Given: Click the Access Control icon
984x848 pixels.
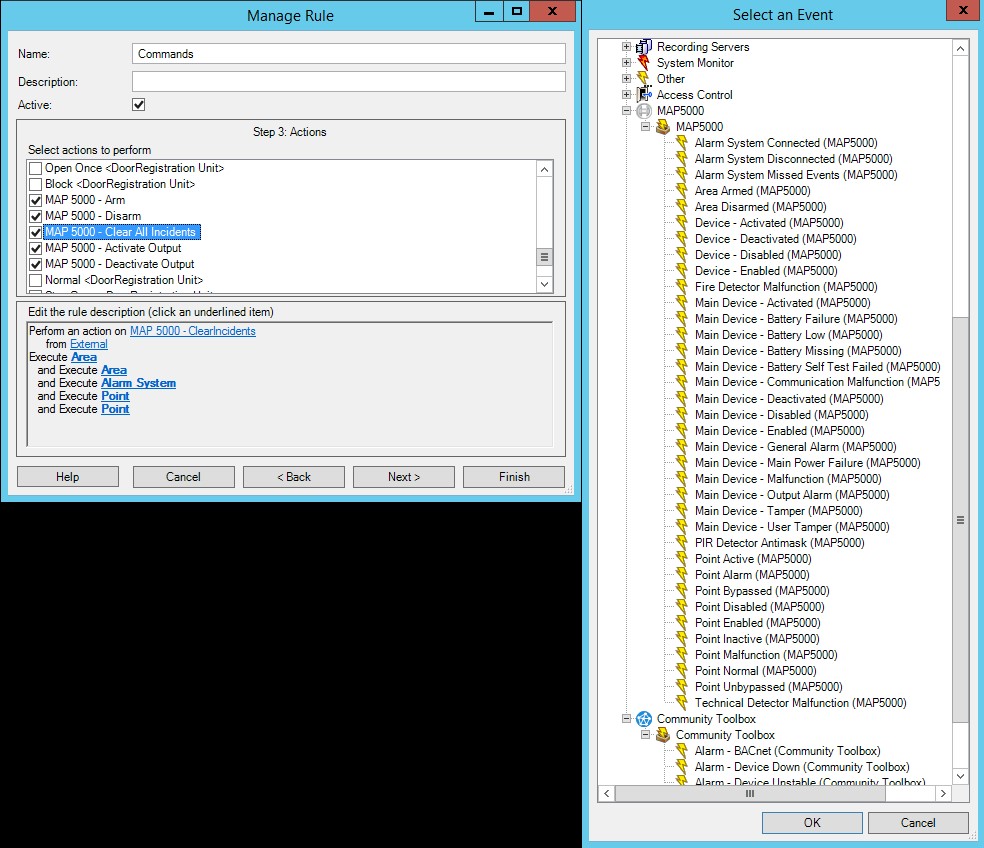Looking at the screenshot, I should (644, 95).
